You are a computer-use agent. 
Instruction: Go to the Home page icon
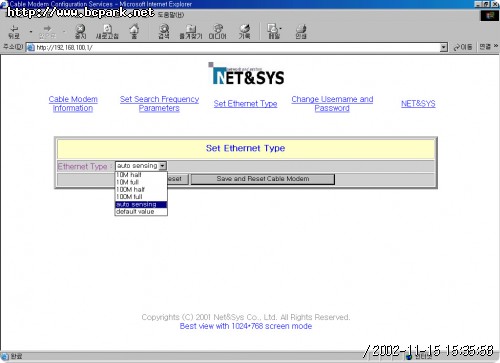134,32
